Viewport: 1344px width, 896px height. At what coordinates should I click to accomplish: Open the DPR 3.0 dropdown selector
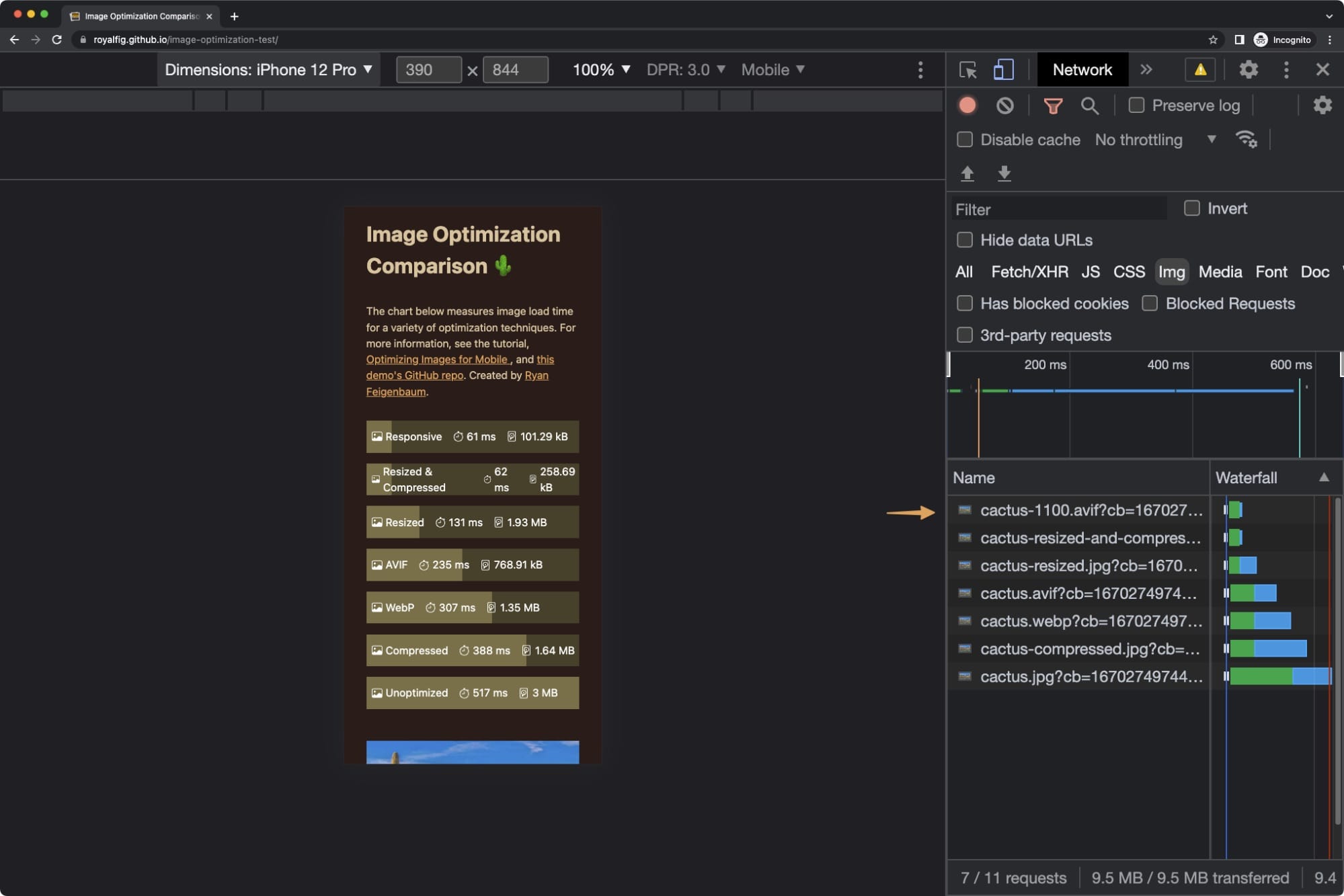coord(686,69)
